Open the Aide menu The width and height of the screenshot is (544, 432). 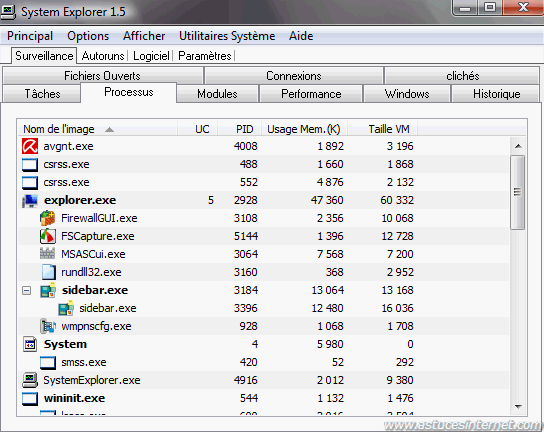pyautogui.click(x=301, y=36)
